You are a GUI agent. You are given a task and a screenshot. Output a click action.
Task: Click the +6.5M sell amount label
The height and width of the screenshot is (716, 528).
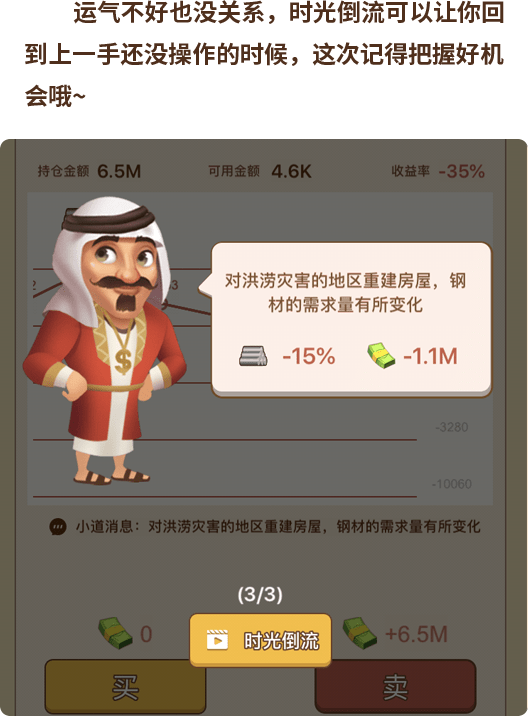point(416,634)
